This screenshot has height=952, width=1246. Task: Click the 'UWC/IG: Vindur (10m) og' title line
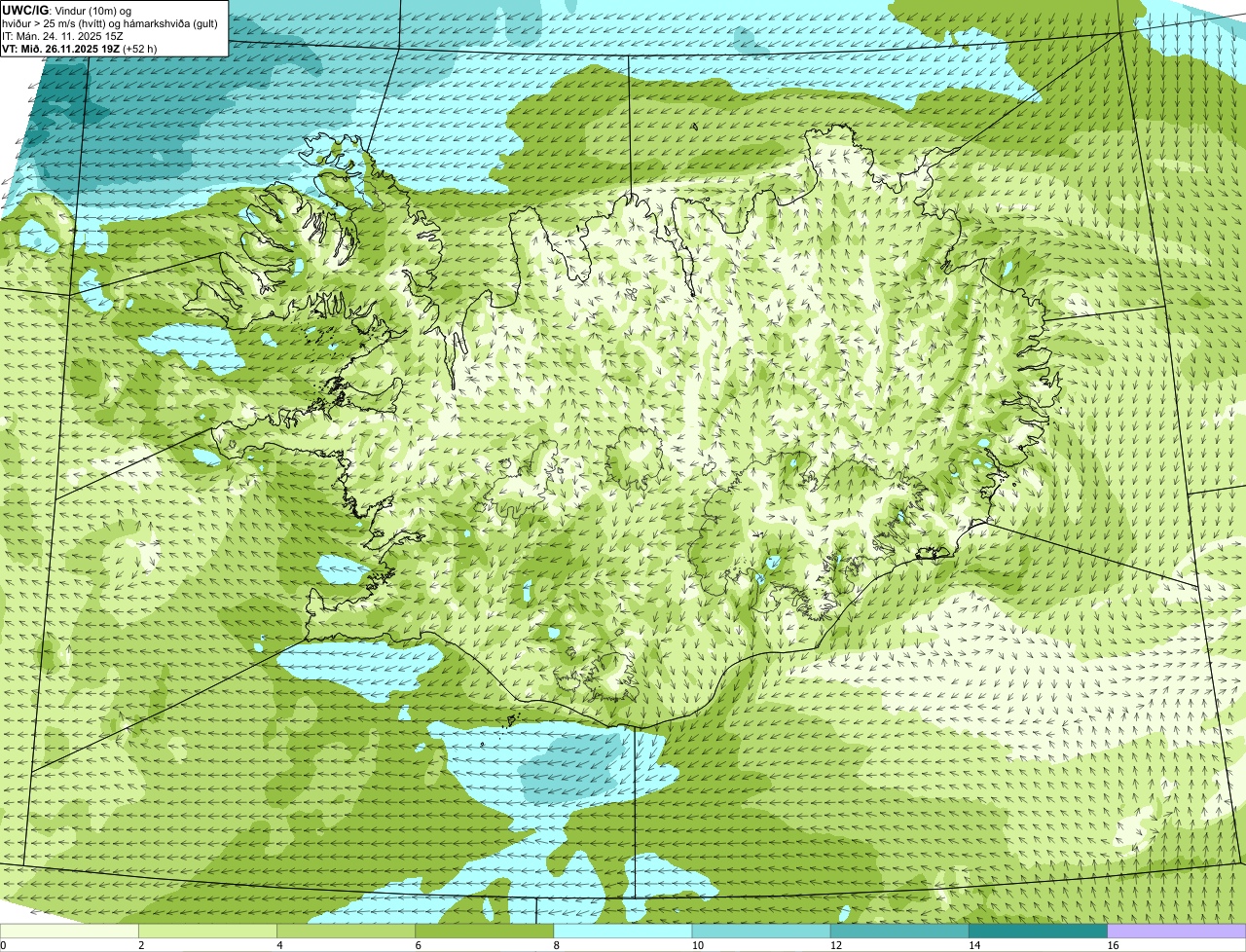pyautogui.click(x=67, y=10)
